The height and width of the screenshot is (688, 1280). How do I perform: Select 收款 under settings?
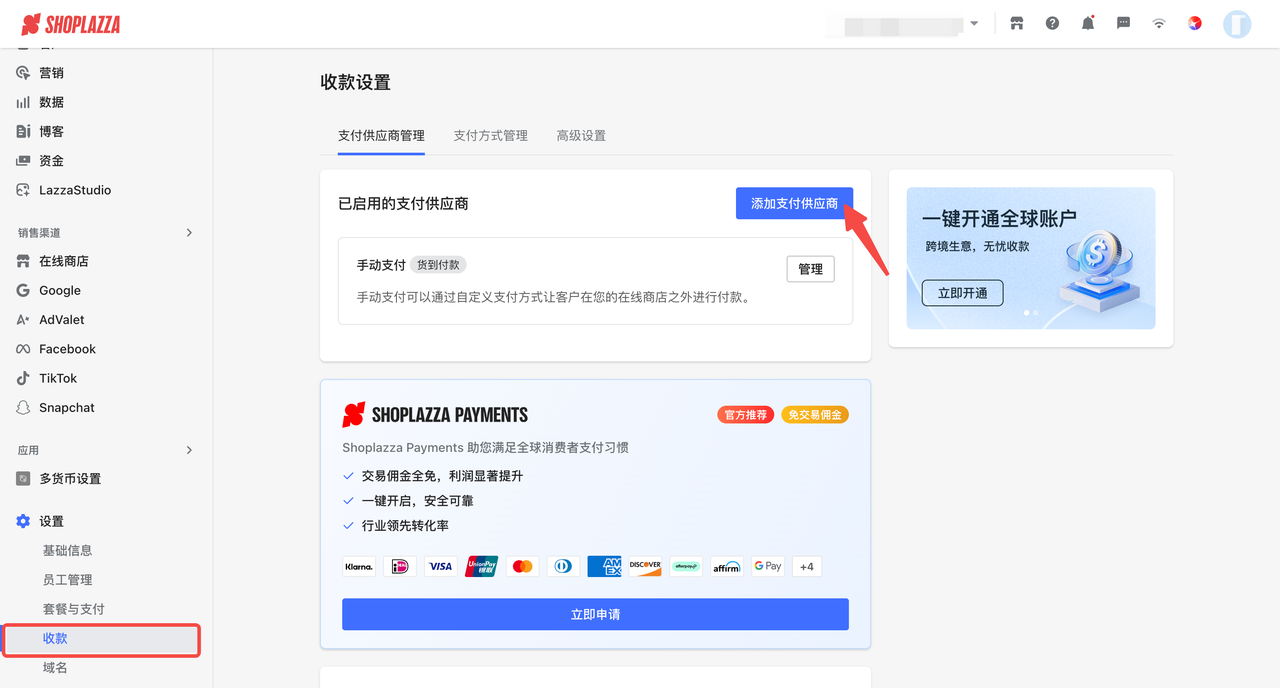click(102, 638)
